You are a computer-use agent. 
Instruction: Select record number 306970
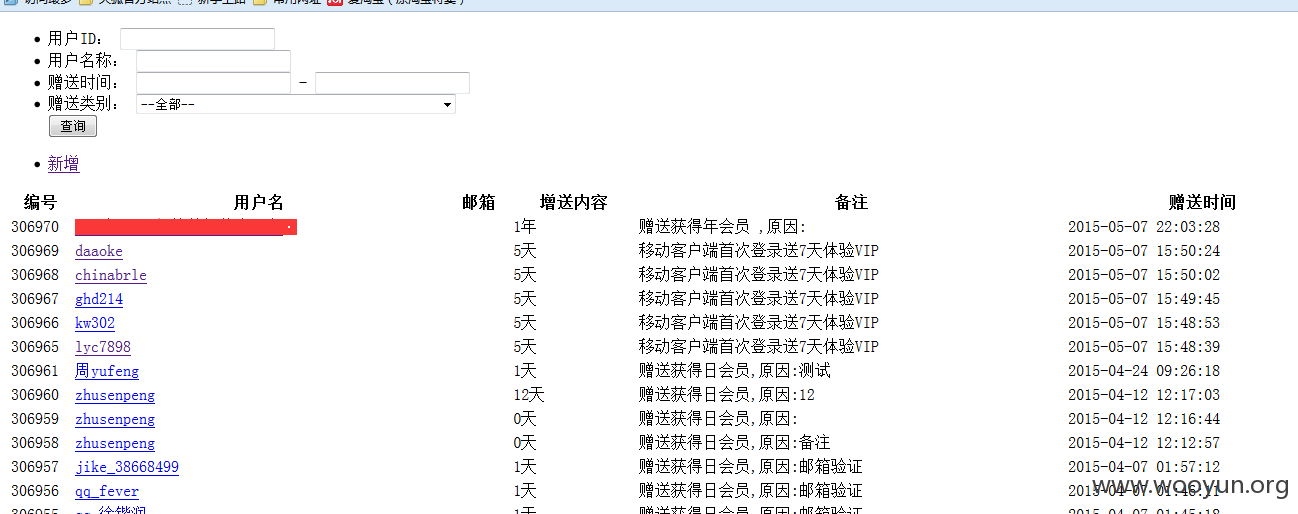pyautogui.click(x=35, y=227)
